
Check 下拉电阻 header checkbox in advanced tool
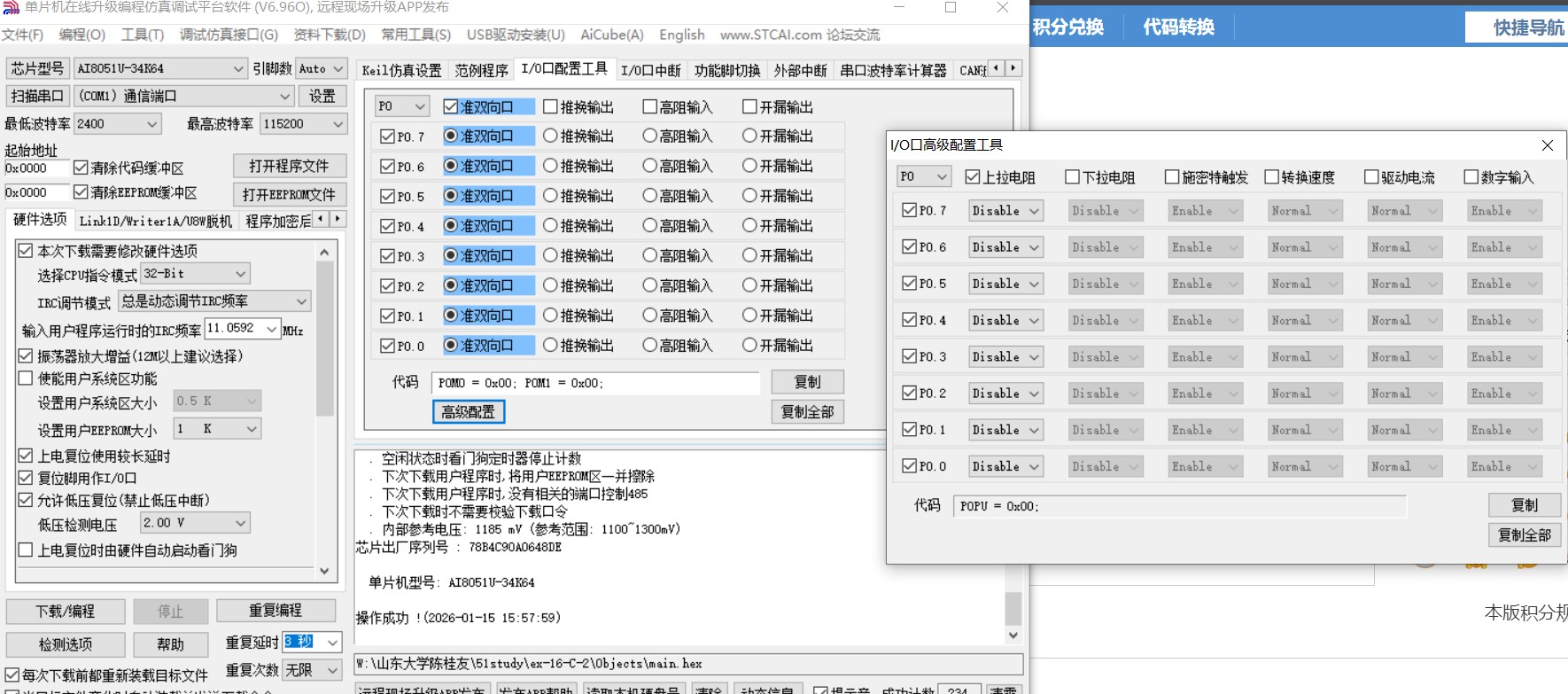pyautogui.click(x=1072, y=177)
